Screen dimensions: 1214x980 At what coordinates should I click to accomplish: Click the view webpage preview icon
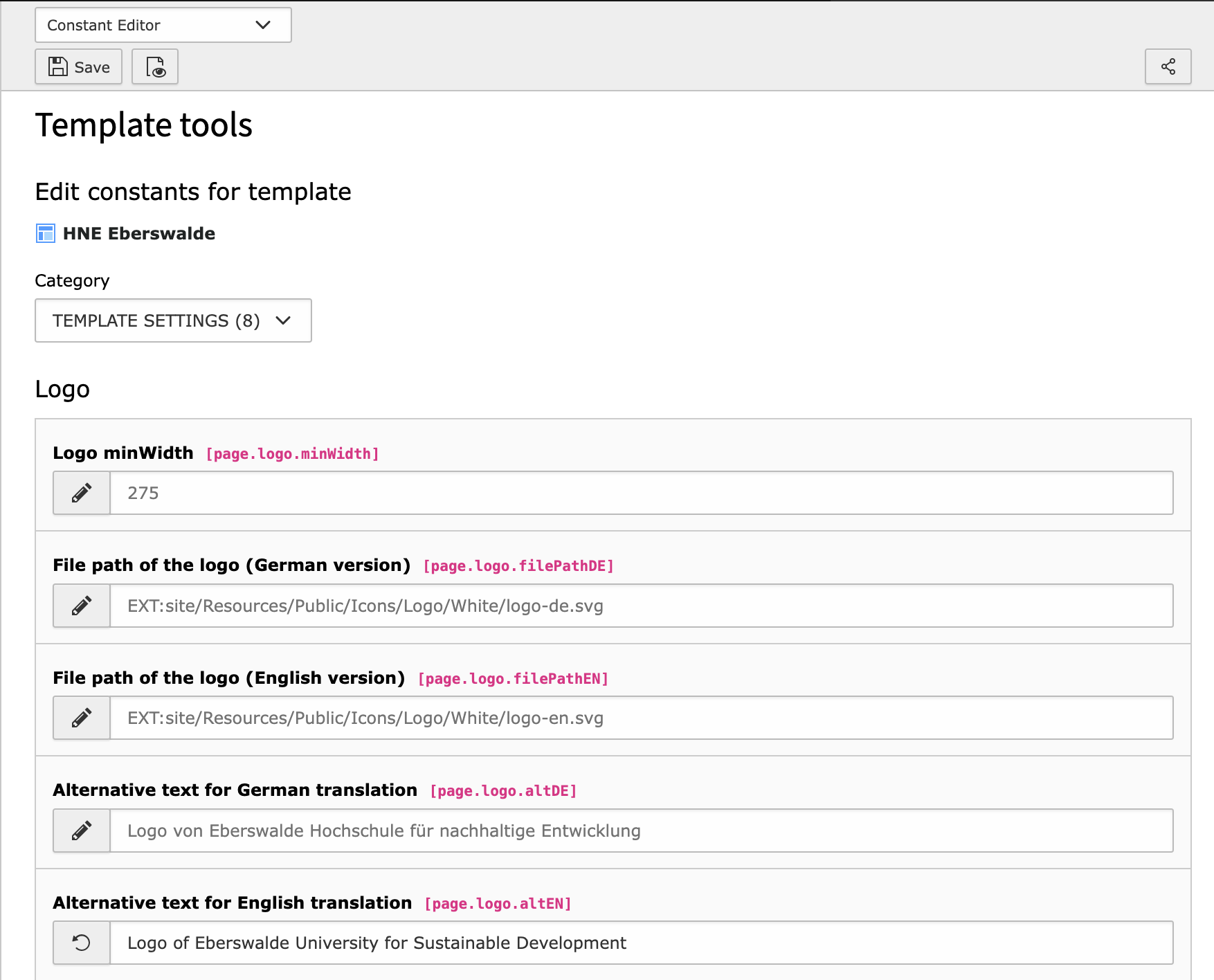[155, 67]
